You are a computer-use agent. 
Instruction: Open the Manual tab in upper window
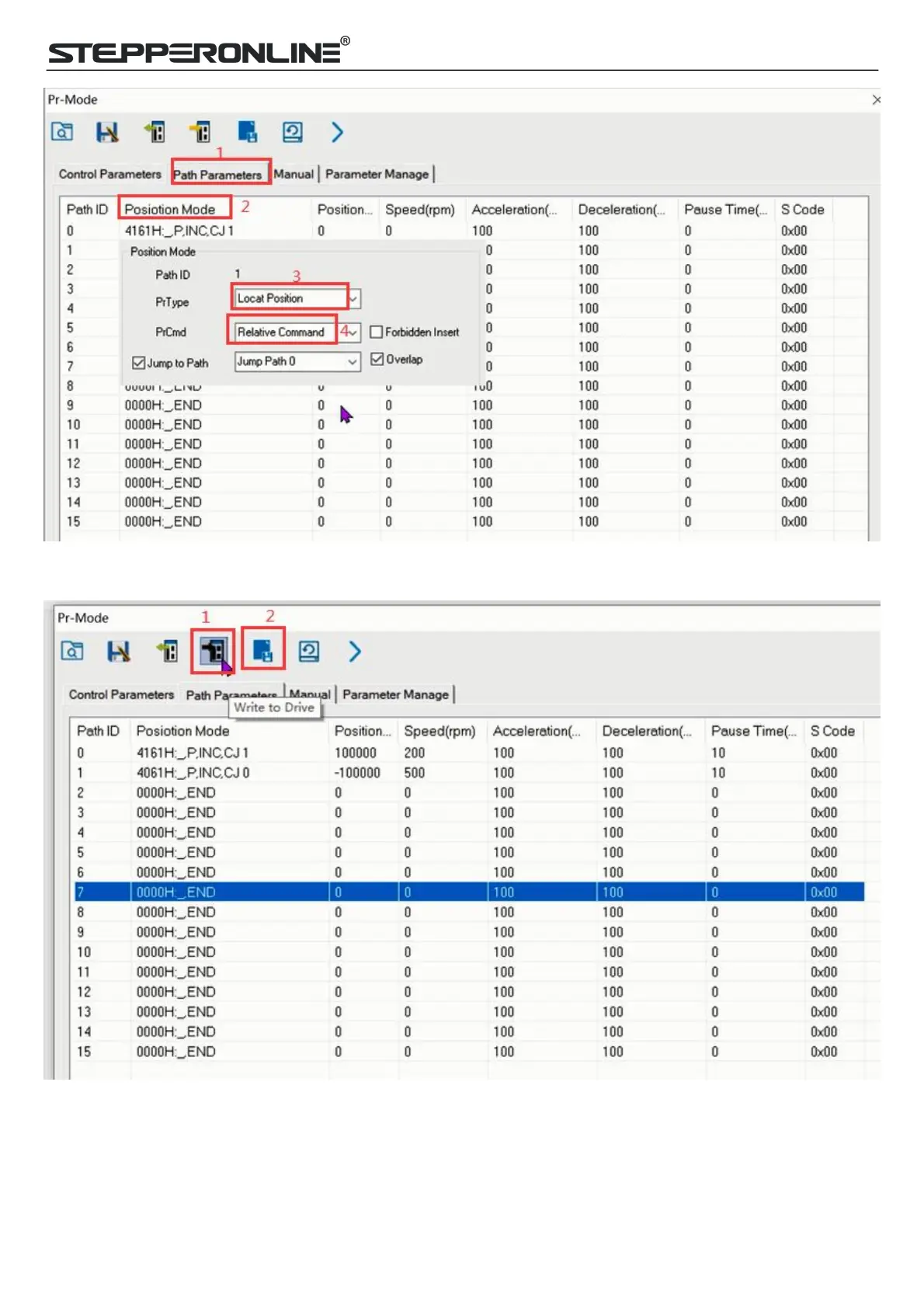click(x=294, y=174)
